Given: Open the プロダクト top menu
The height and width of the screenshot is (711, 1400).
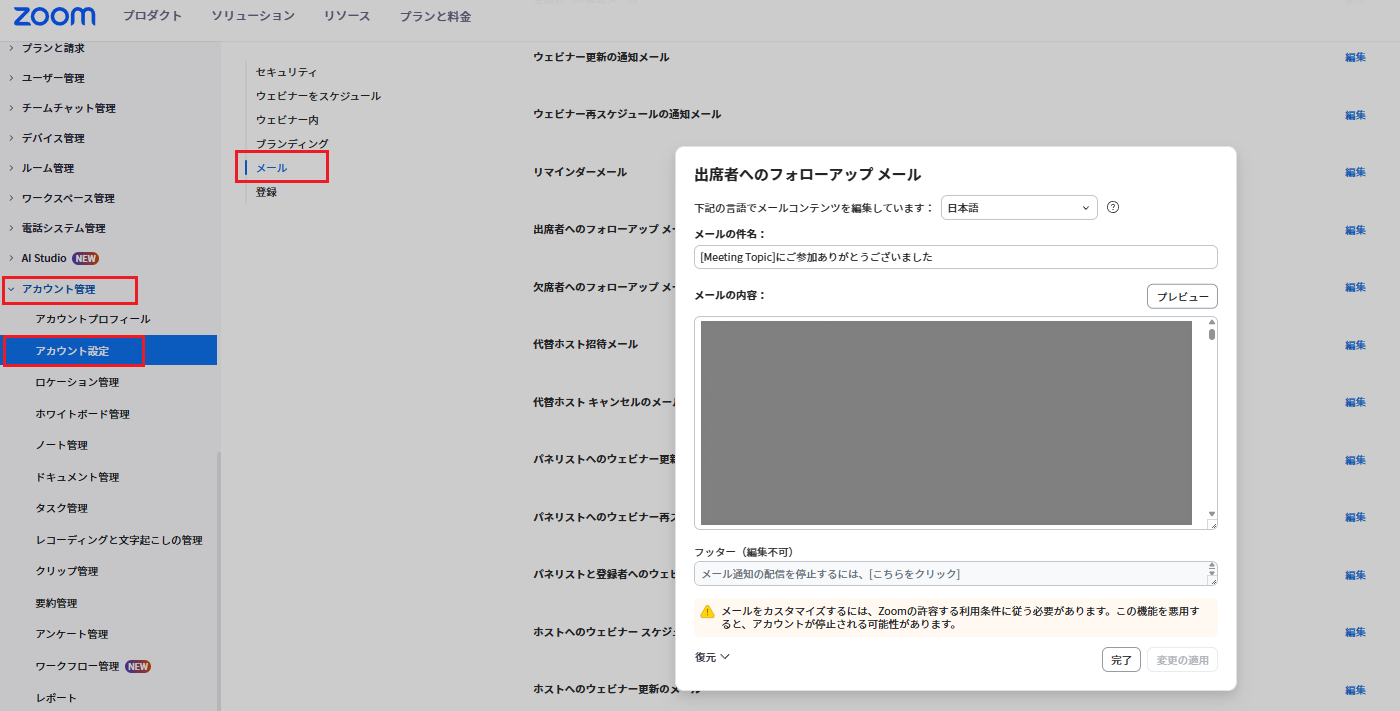Looking at the screenshot, I should point(152,16).
